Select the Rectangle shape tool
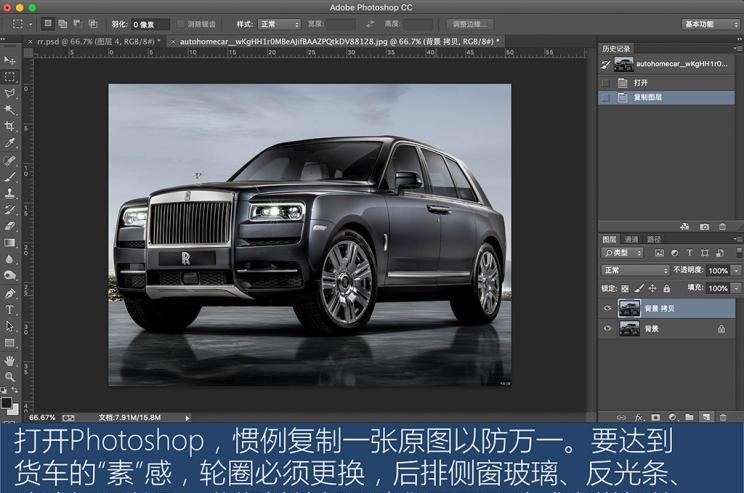 point(9,343)
